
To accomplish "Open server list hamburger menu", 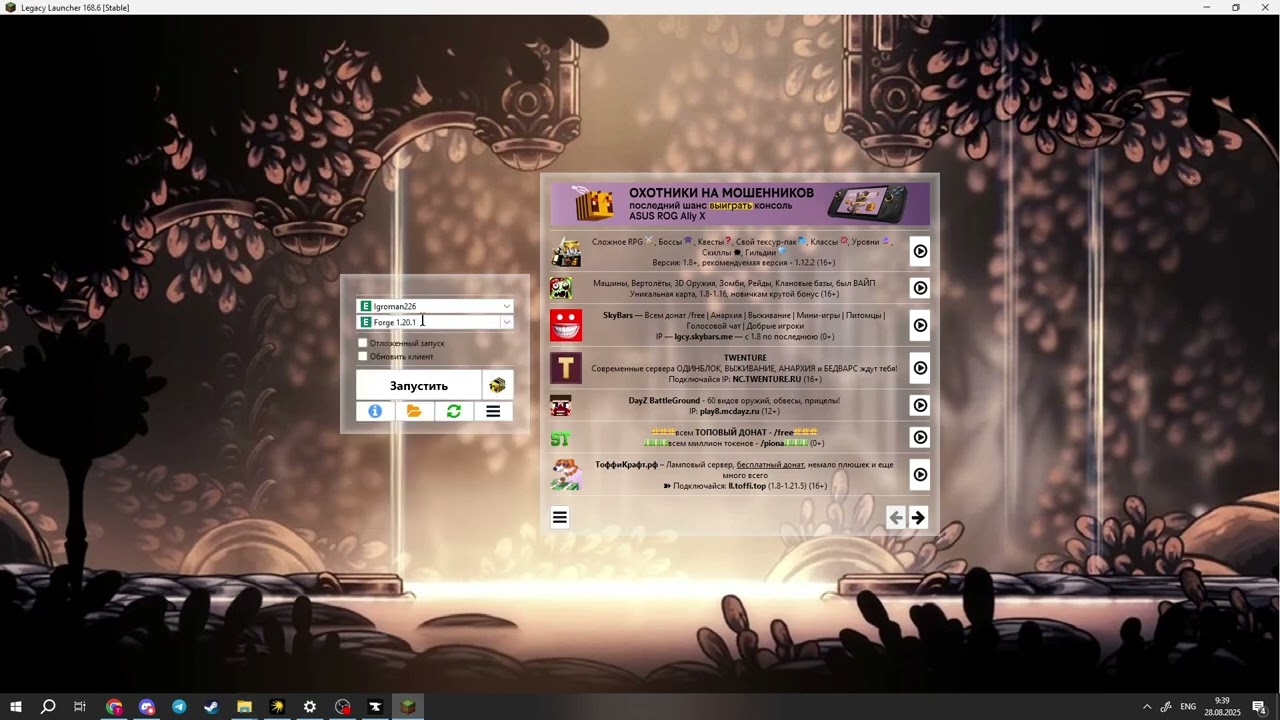I will (x=560, y=517).
